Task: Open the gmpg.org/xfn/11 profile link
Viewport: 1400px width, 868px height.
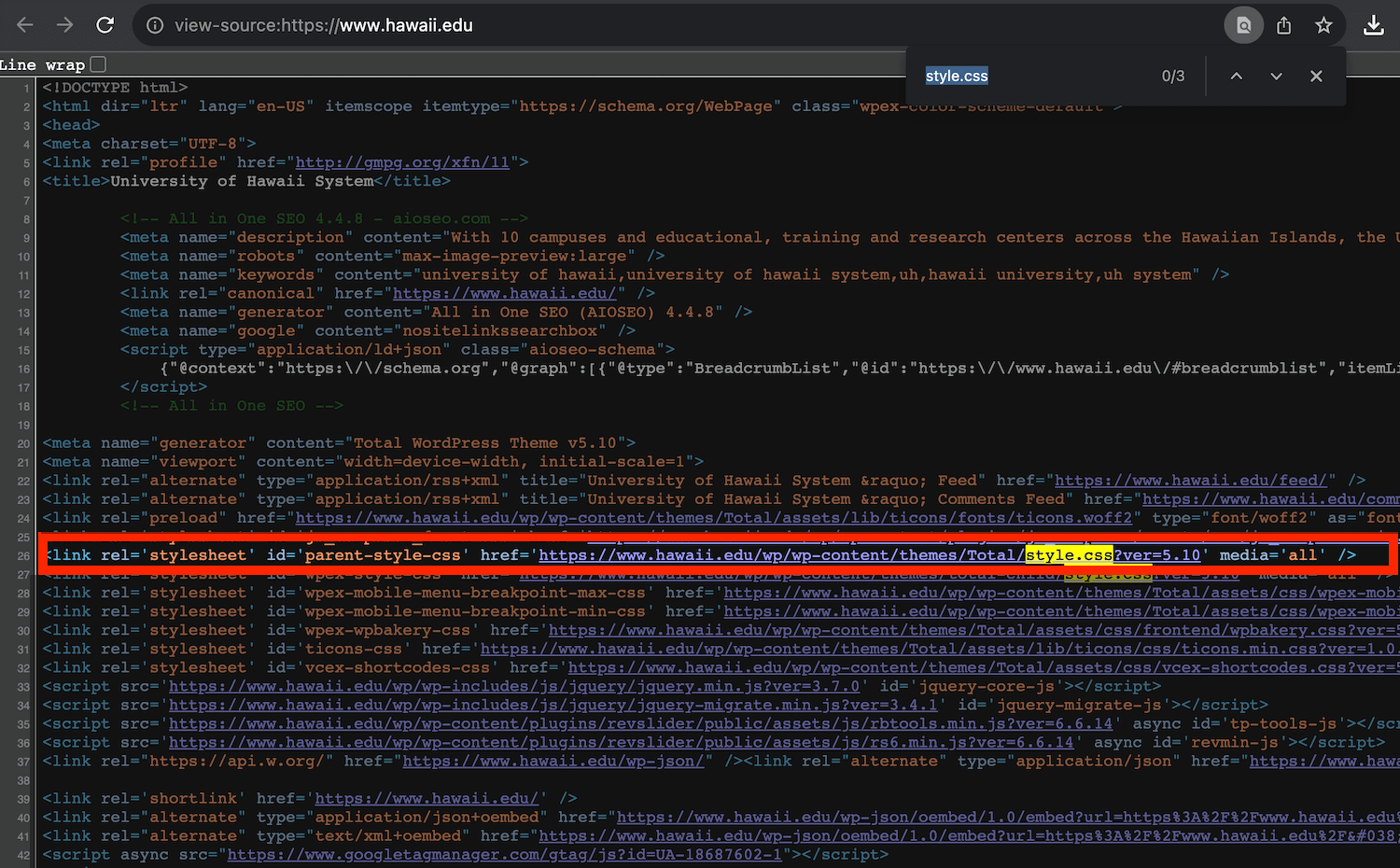Action: (402, 162)
